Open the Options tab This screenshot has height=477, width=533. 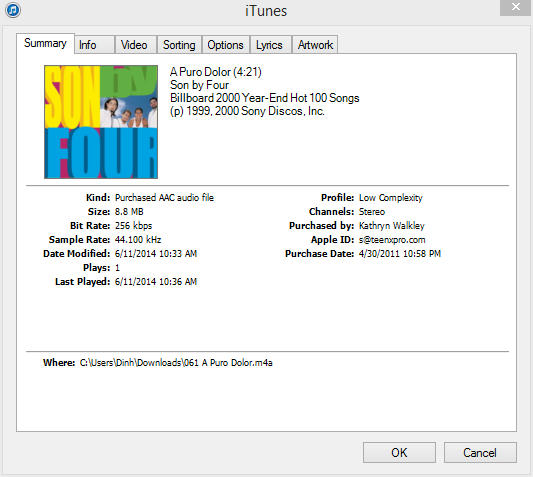pos(226,45)
